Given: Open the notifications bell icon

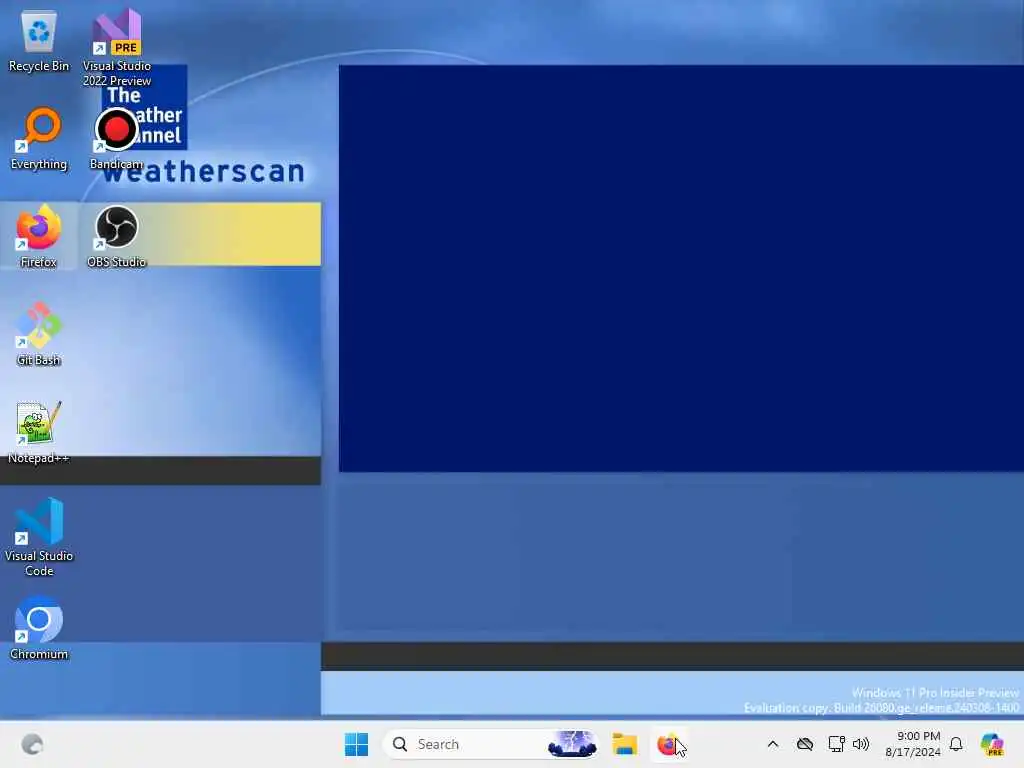Looking at the screenshot, I should 956,744.
